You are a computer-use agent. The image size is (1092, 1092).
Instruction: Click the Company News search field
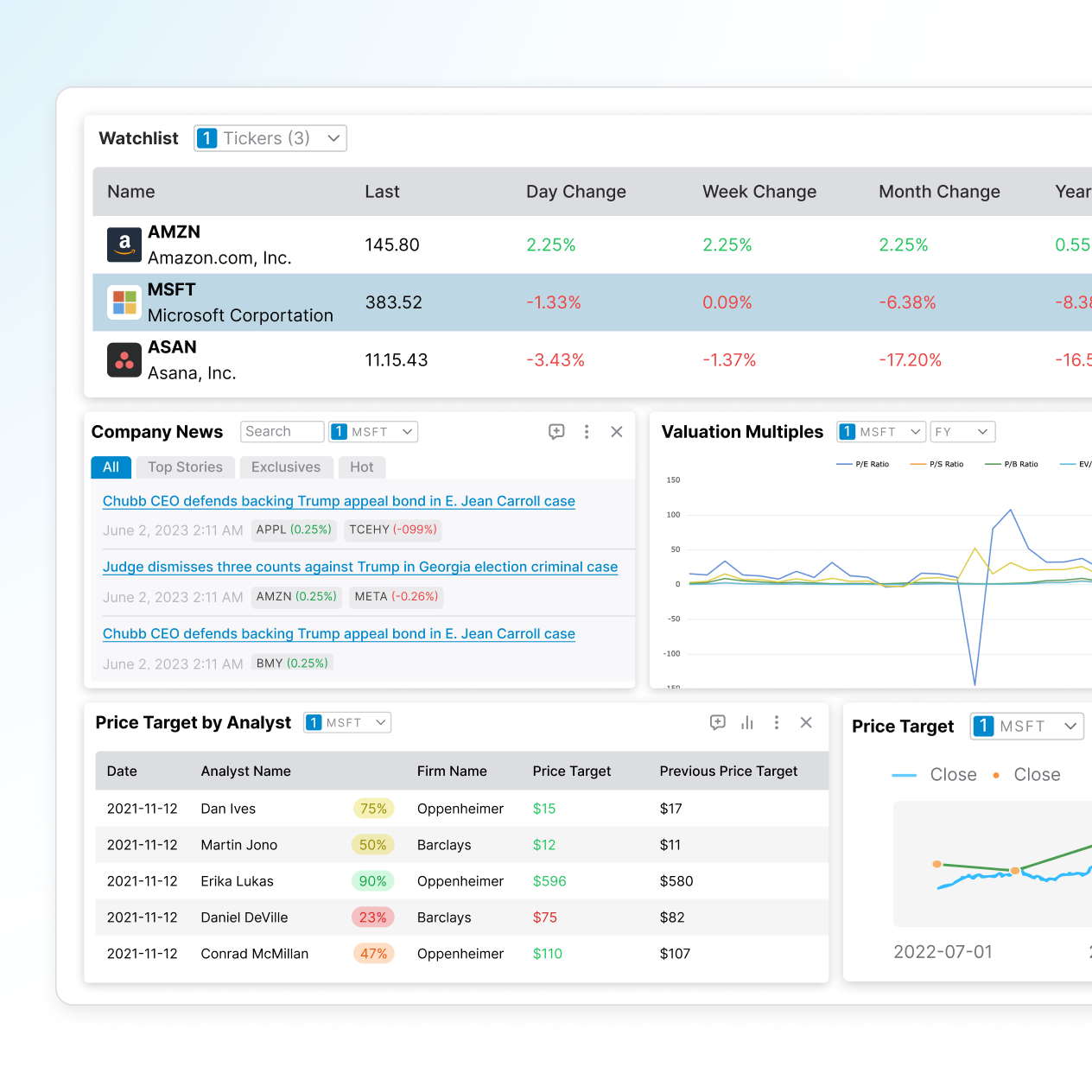(283, 432)
